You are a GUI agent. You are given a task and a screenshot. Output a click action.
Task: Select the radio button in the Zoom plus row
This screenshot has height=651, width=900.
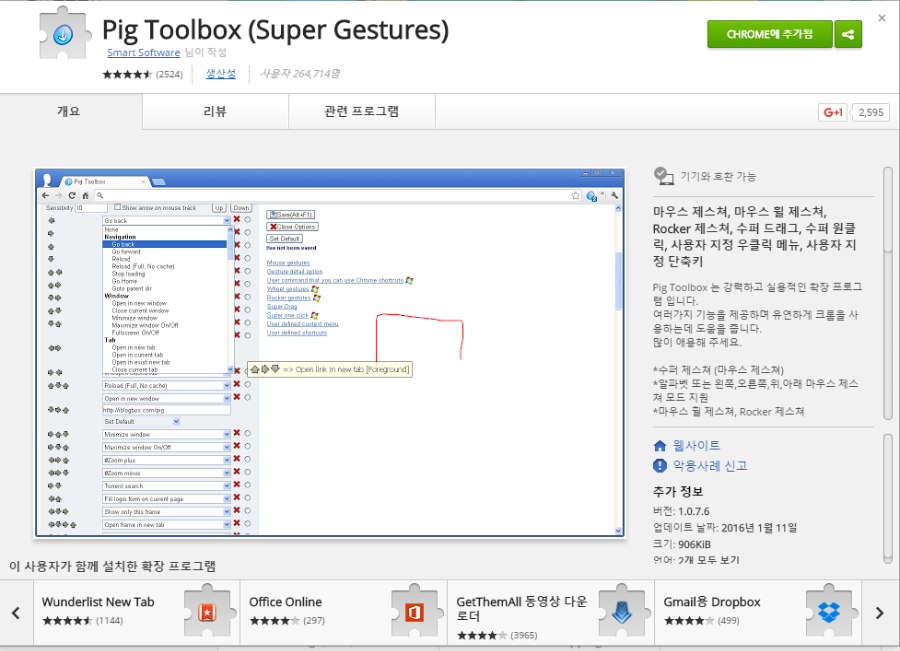coord(247,459)
